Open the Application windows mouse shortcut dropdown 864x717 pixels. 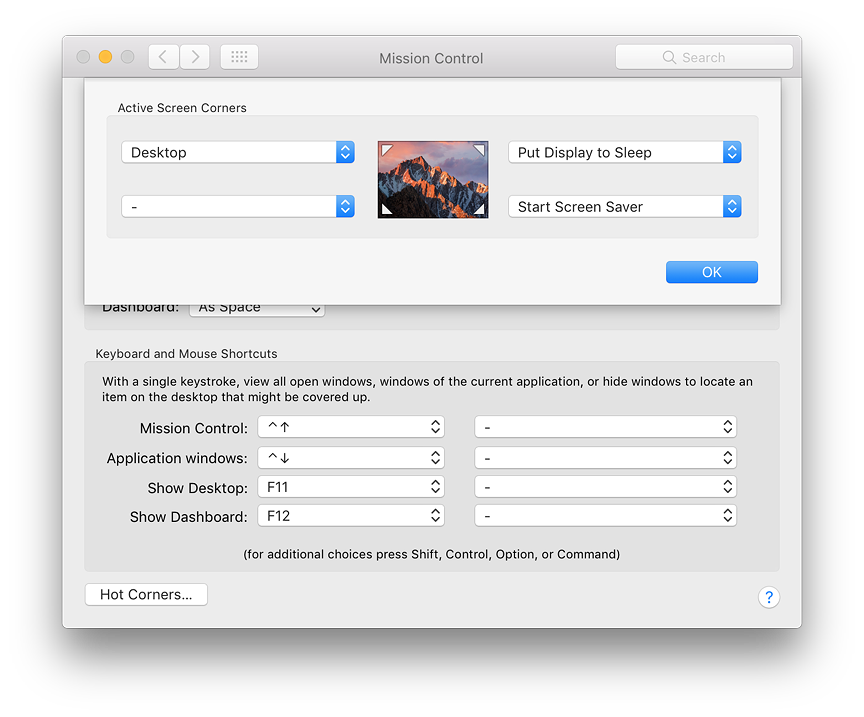point(606,458)
